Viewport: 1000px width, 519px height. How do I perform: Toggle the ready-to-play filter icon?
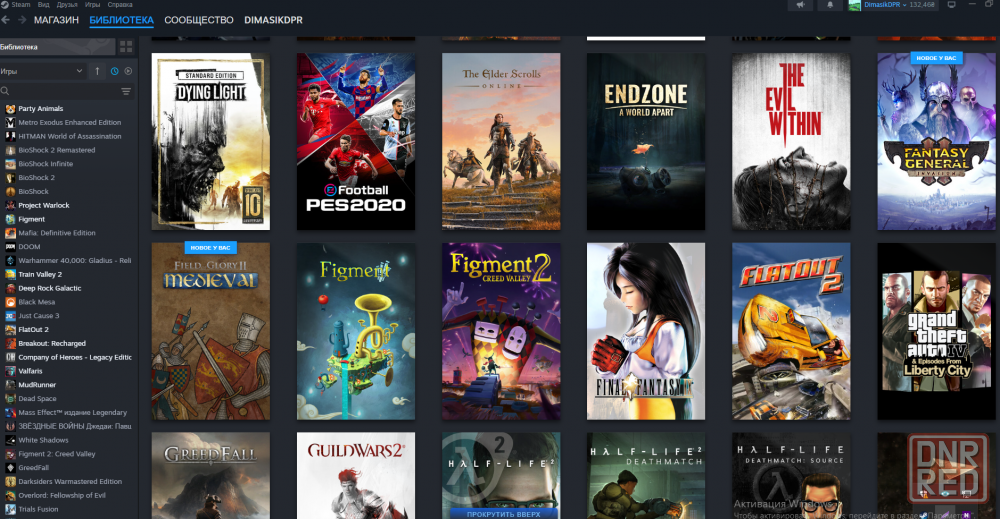128,71
